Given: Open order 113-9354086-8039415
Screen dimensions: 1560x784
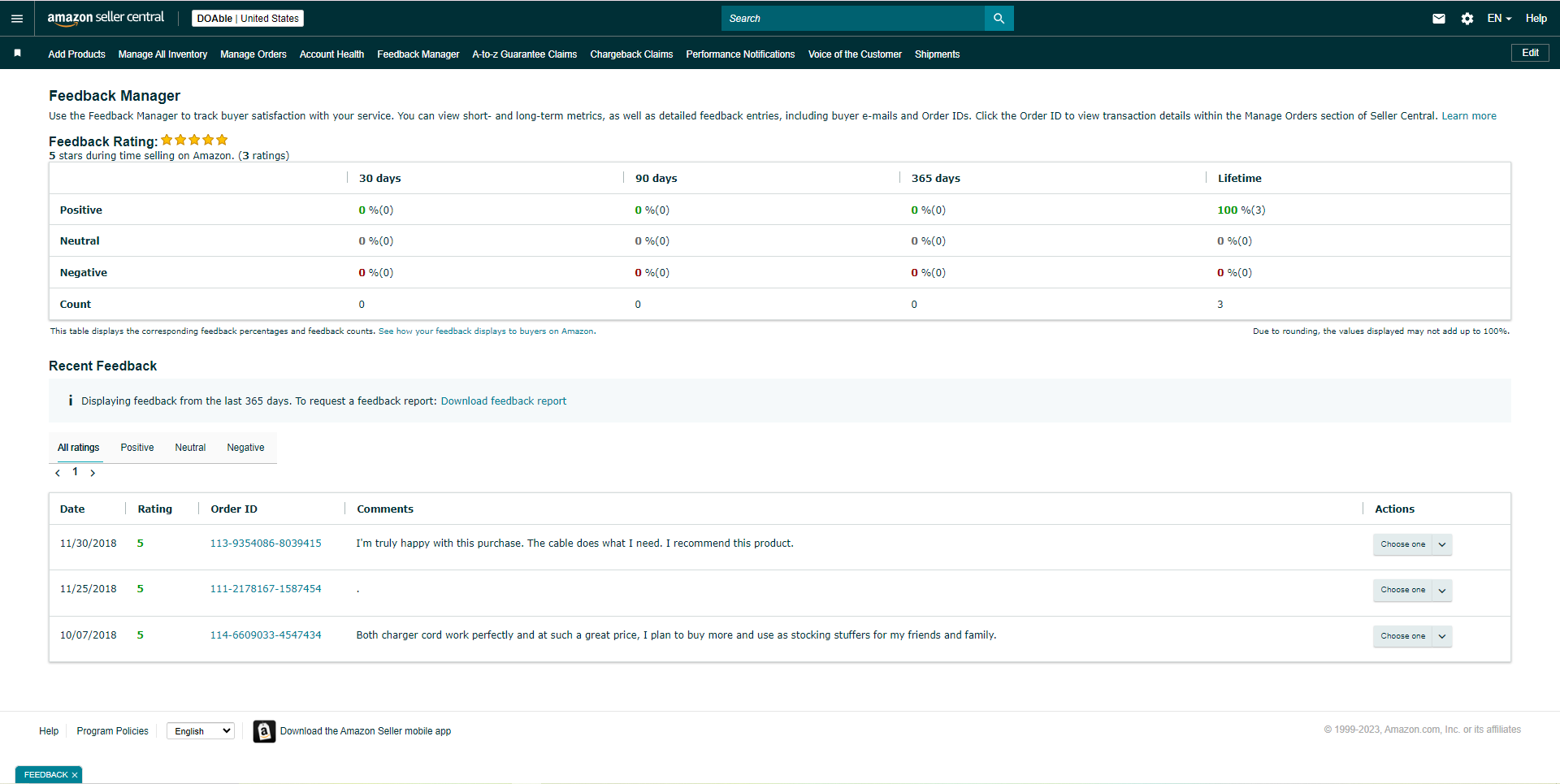Looking at the screenshot, I should (x=266, y=544).
